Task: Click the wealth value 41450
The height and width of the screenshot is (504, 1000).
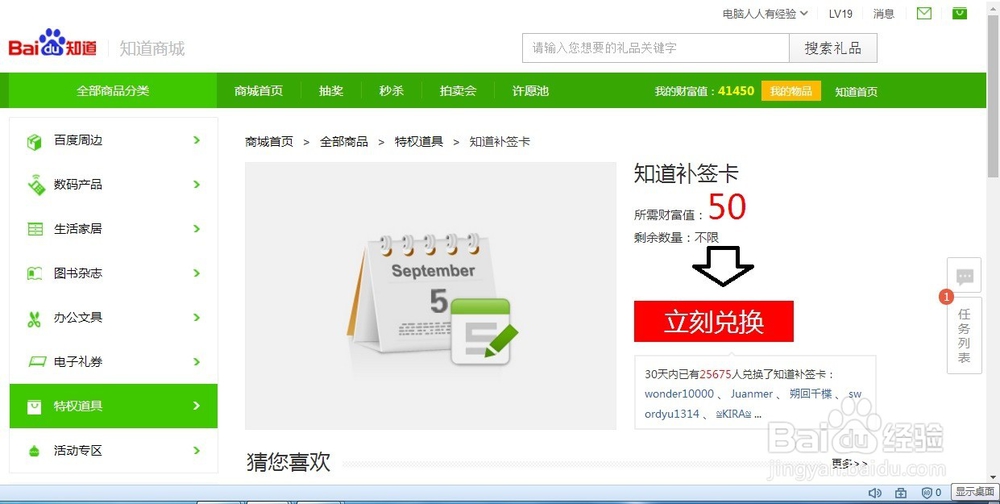Action: 736,91
